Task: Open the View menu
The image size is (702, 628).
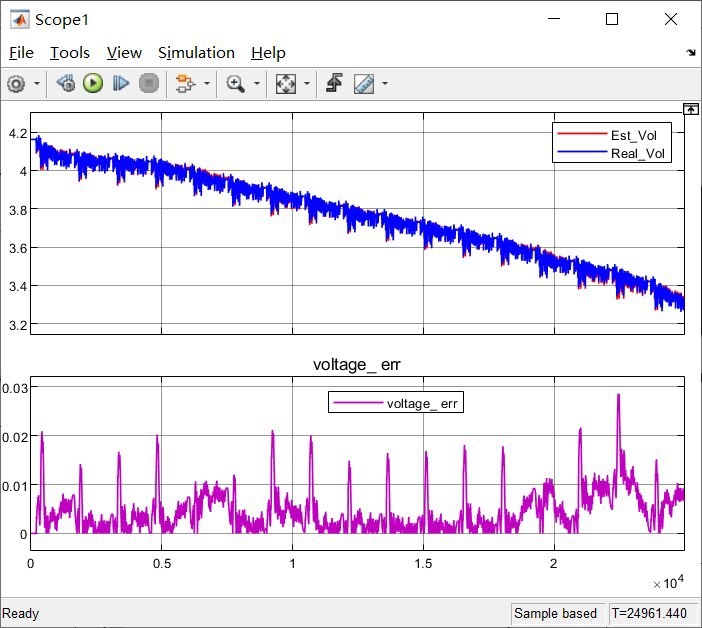Action: click(x=124, y=53)
